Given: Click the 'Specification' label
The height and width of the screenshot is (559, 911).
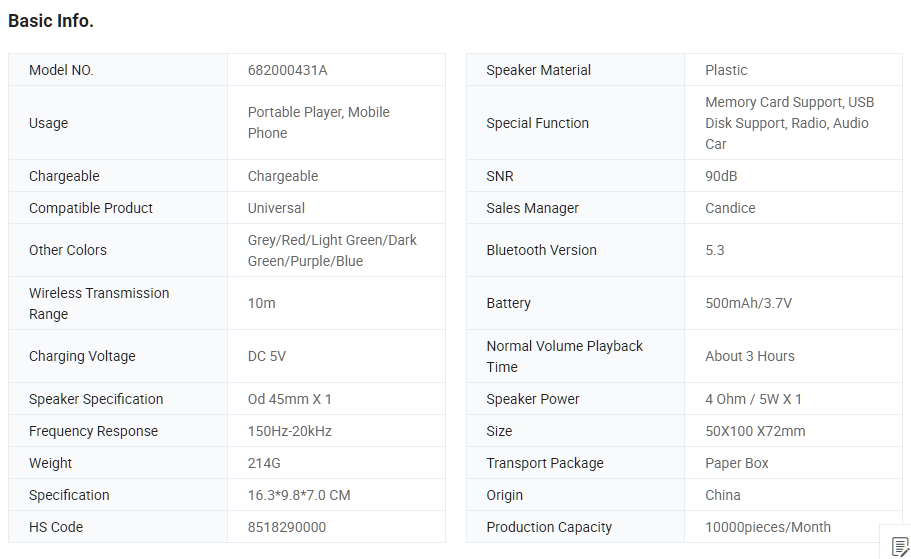Looking at the screenshot, I should 69,495.
